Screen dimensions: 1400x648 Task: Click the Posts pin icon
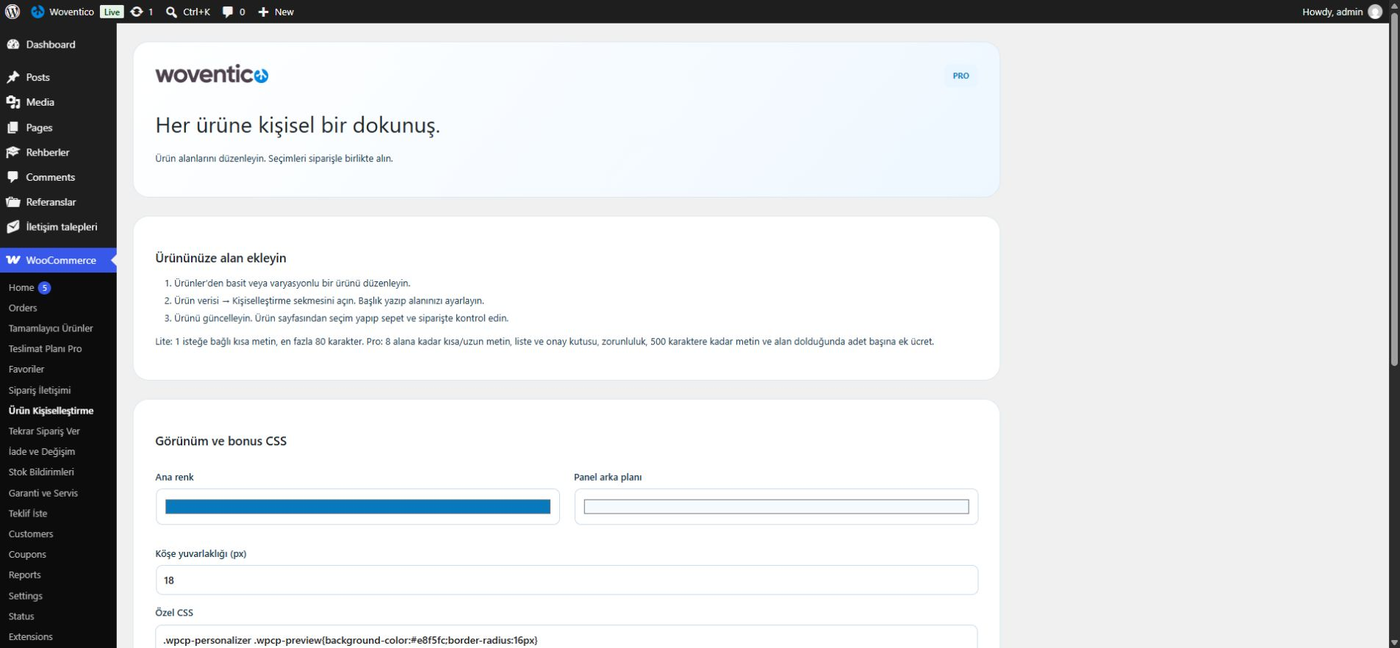(x=13, y=77)
